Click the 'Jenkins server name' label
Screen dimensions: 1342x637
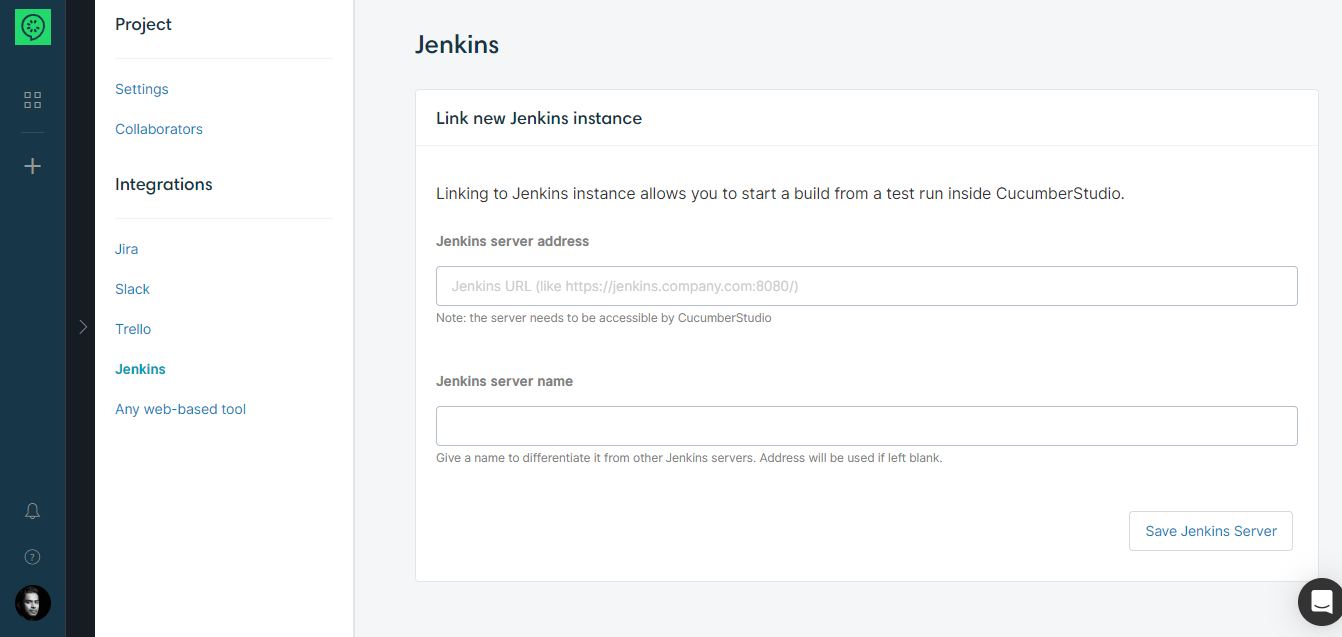(504, 381)
